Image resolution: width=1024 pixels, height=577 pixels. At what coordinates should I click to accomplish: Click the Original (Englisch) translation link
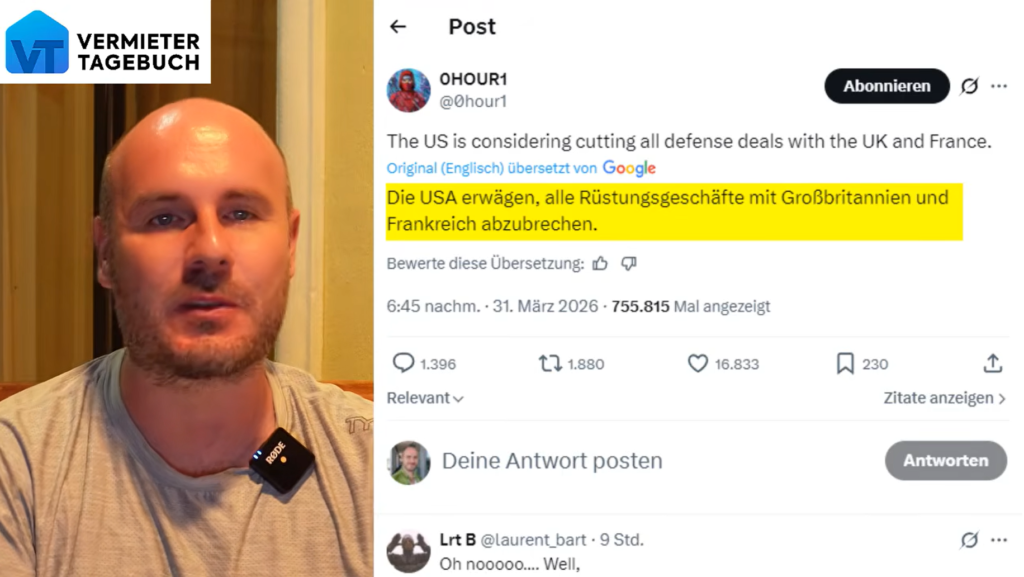(x=445, y=168)
